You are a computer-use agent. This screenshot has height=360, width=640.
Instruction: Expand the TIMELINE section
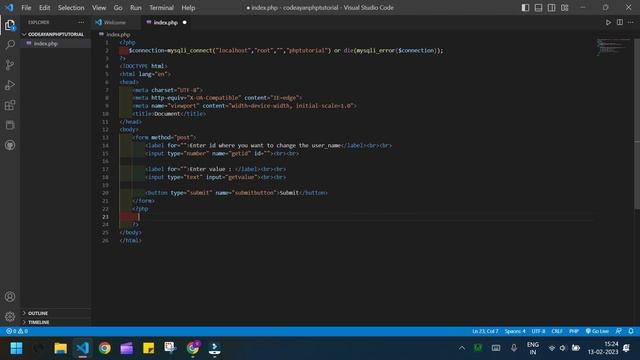pyautogui.click(x=56, y=322)
